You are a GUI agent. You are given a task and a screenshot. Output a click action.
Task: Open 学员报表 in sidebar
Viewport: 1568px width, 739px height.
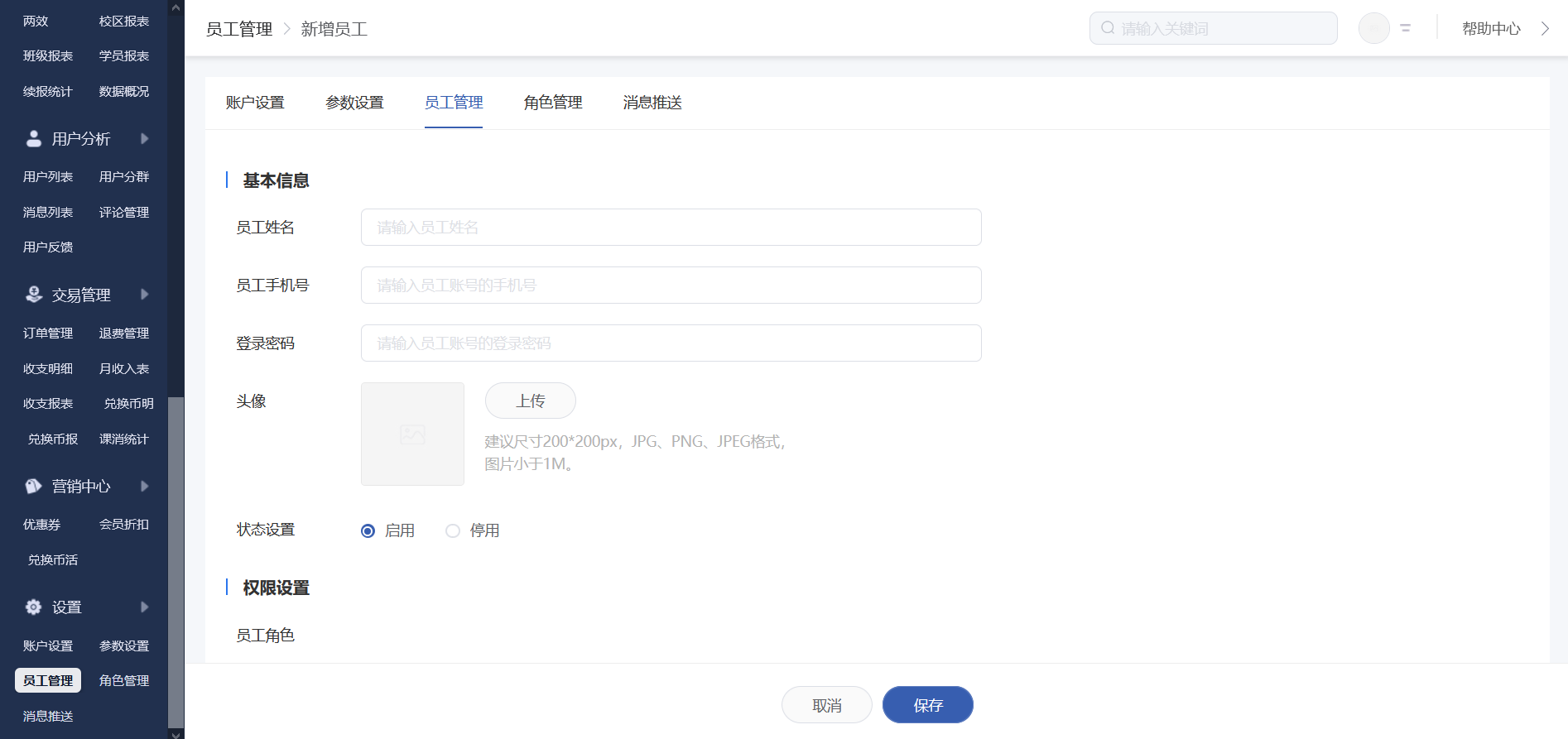pyautogui.click(x=124, y=55)
